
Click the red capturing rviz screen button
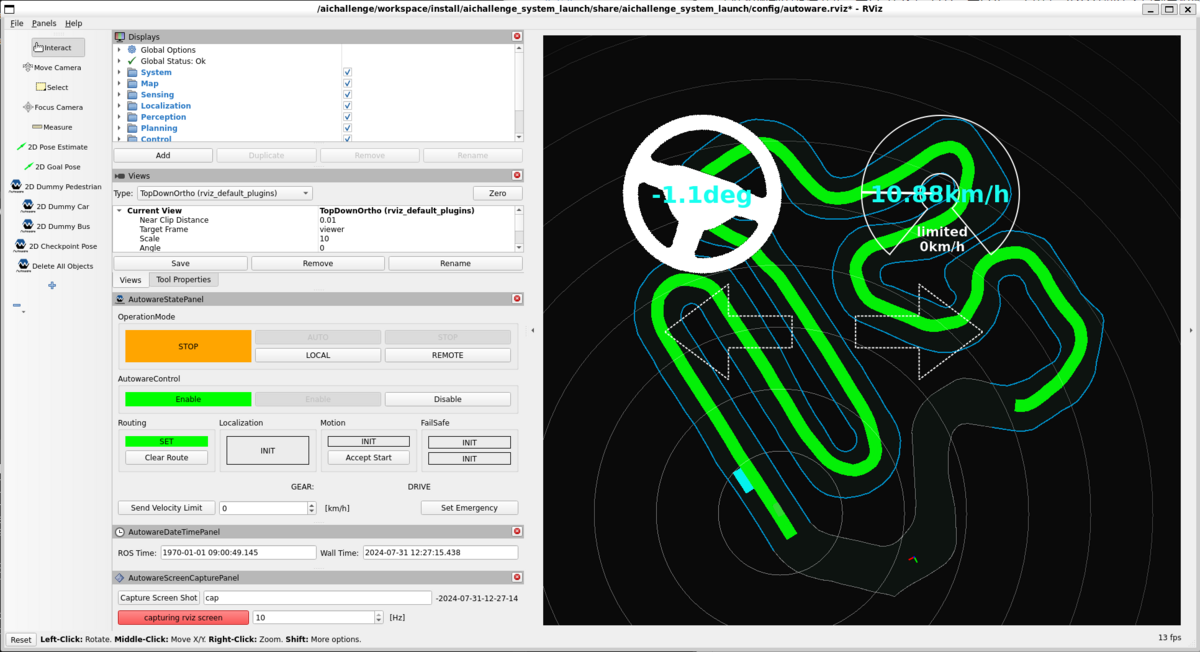183,617
